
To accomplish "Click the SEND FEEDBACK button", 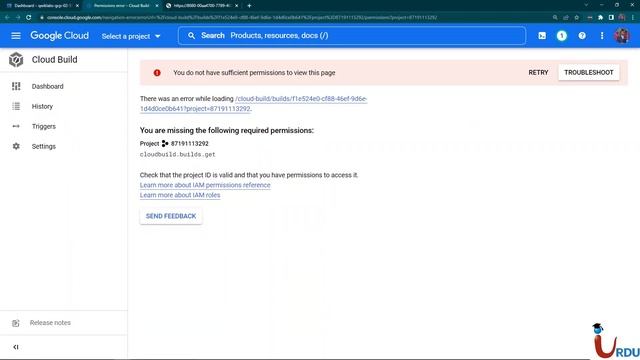I will tap(171, 216).
